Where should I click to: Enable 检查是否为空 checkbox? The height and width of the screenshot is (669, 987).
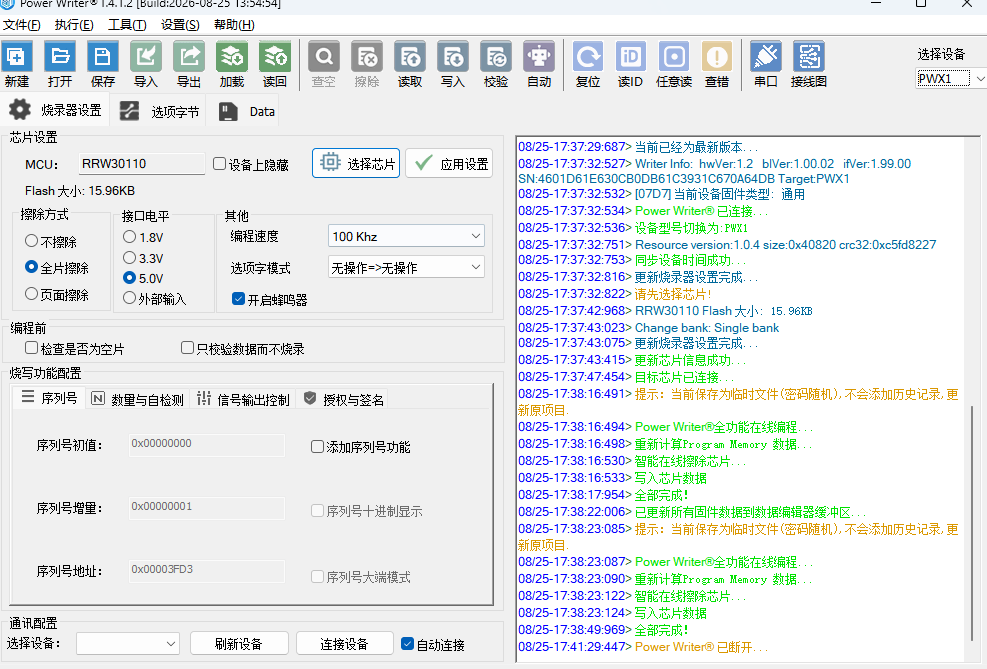31,348
